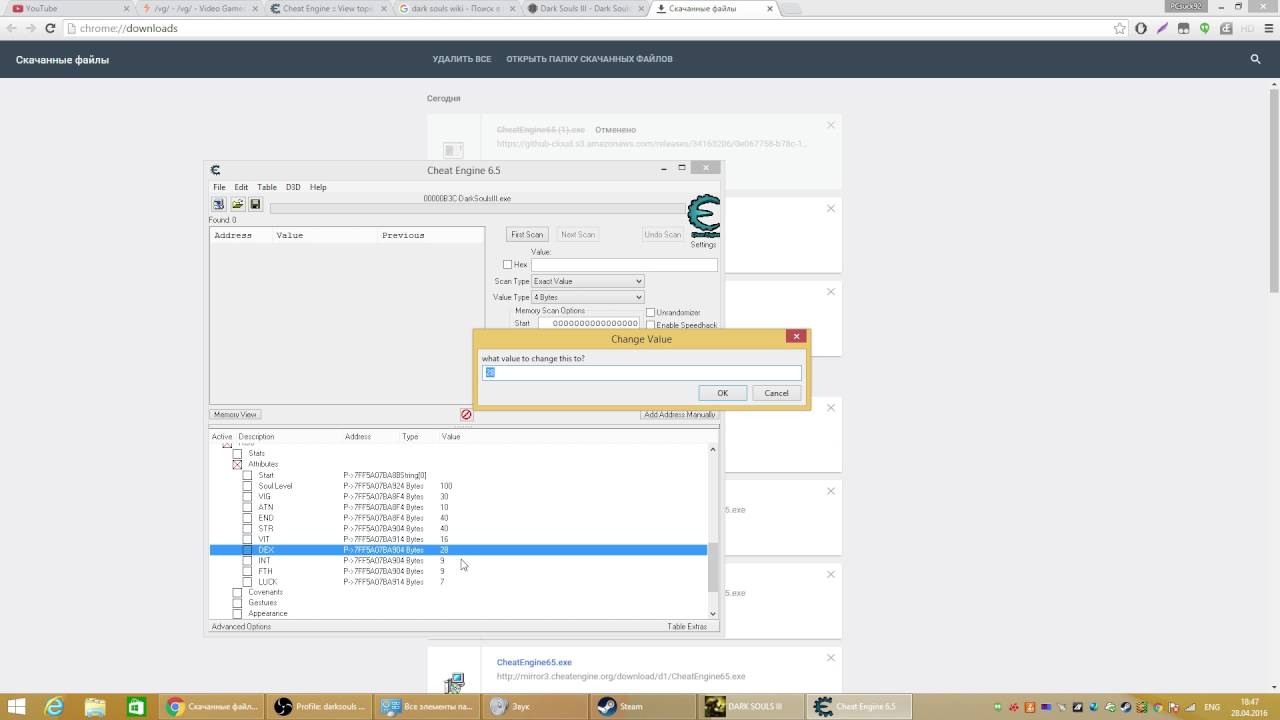Expand the Appearance group checkbox

[237, 614]
